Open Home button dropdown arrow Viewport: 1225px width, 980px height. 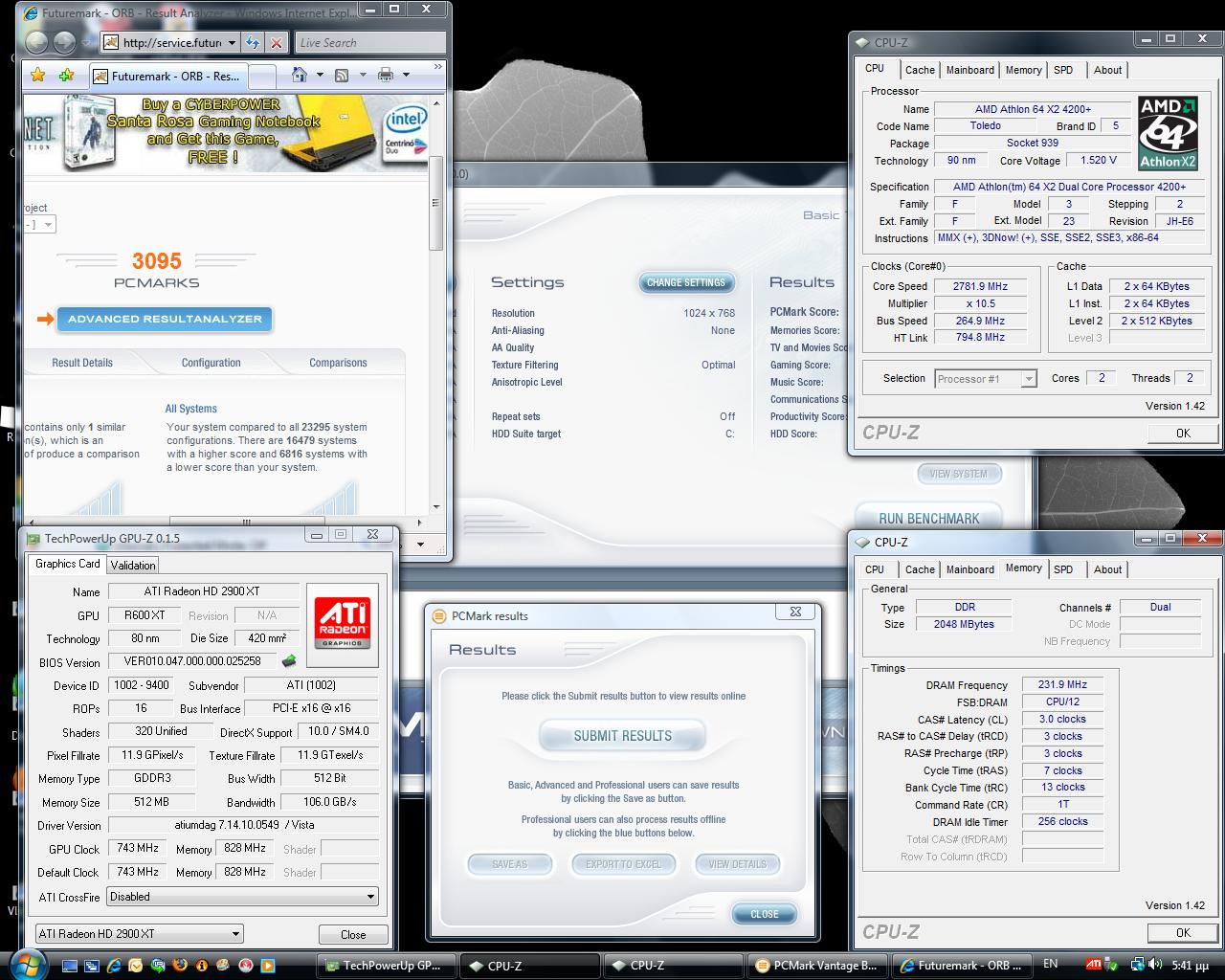(319, 75)
